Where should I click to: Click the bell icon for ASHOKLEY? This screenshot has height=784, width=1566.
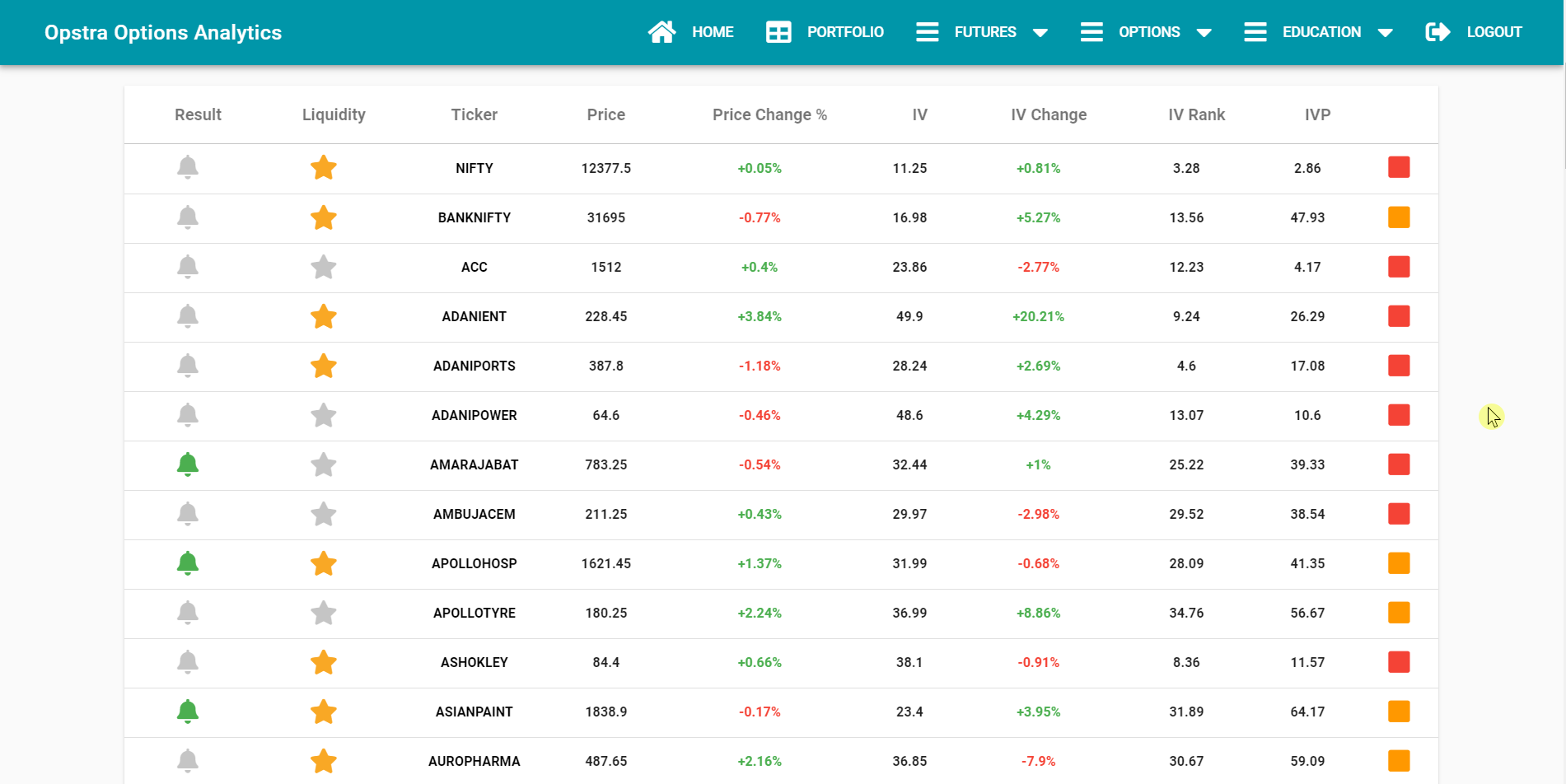188,662
